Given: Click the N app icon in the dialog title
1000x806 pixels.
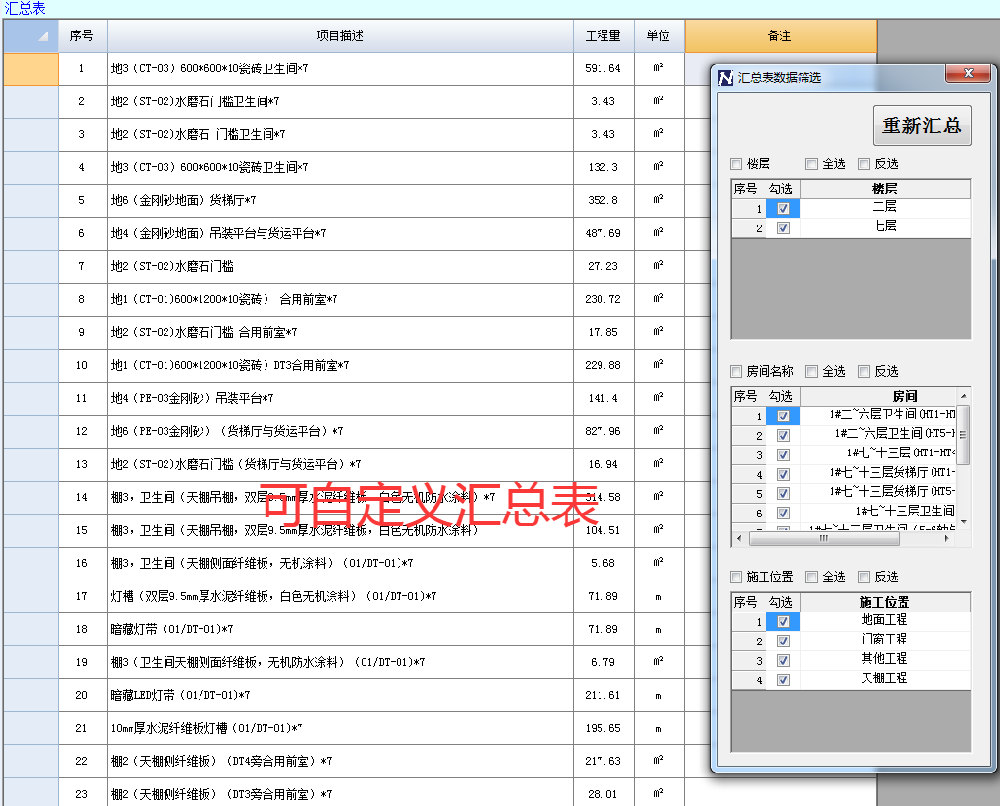Looking at the screenshot, I should (x=725, y=78).
